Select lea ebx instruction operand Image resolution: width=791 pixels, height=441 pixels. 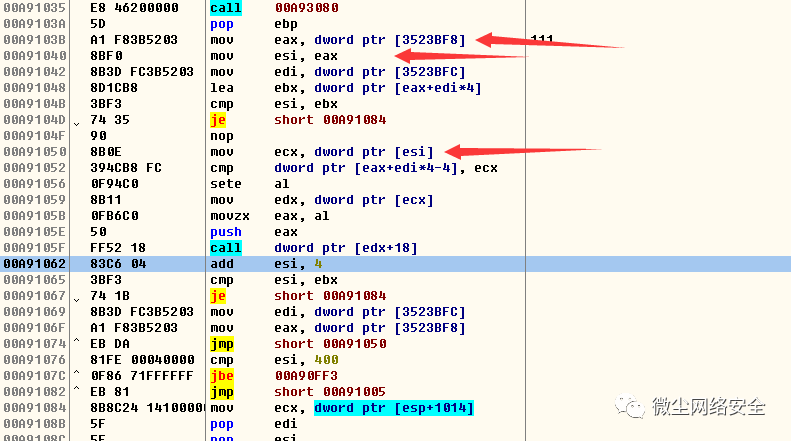click(378, 88)
